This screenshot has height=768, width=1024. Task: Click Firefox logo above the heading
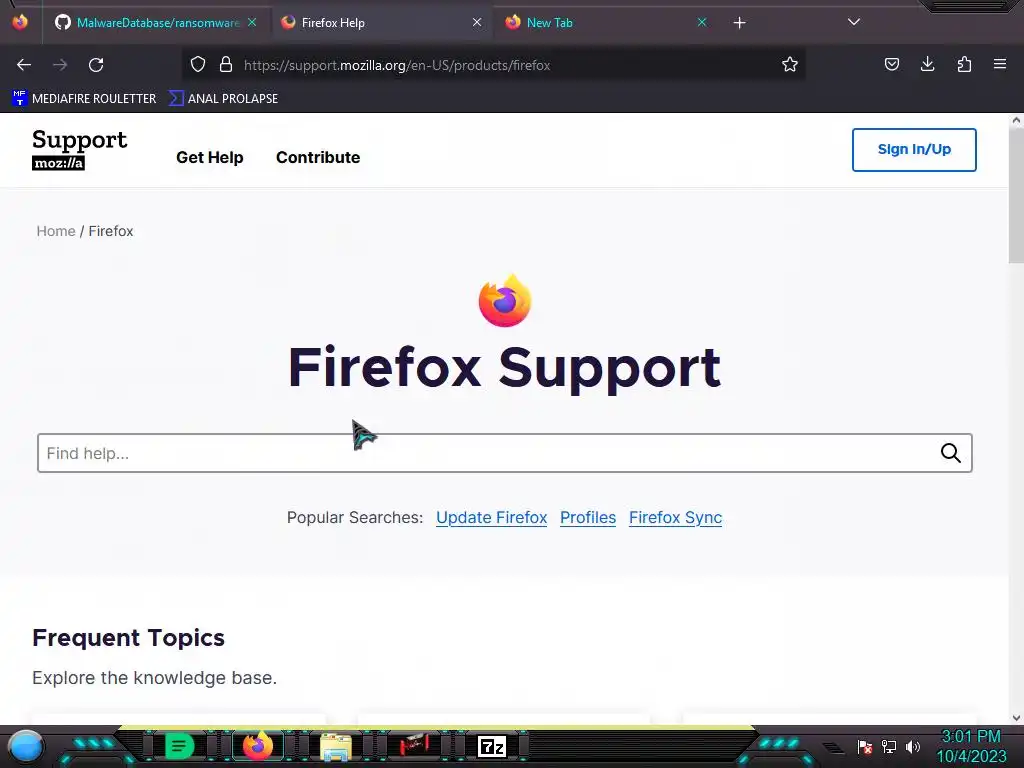click(x=505, y=300)
